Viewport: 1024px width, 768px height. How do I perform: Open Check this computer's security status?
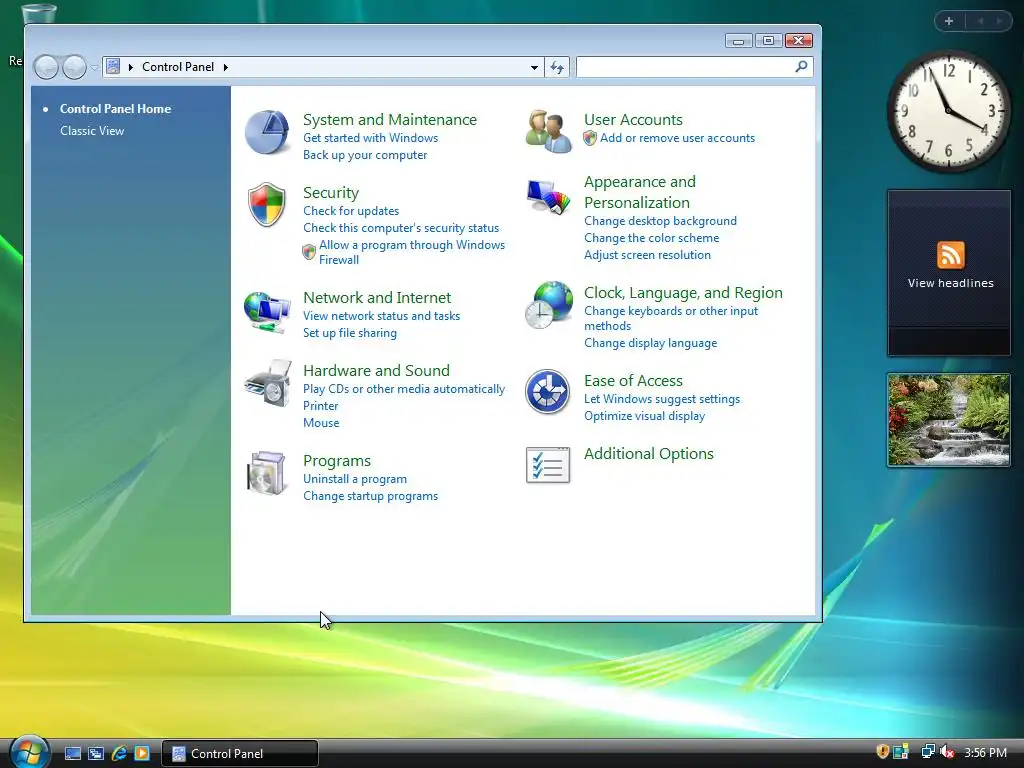coord(401,228)
